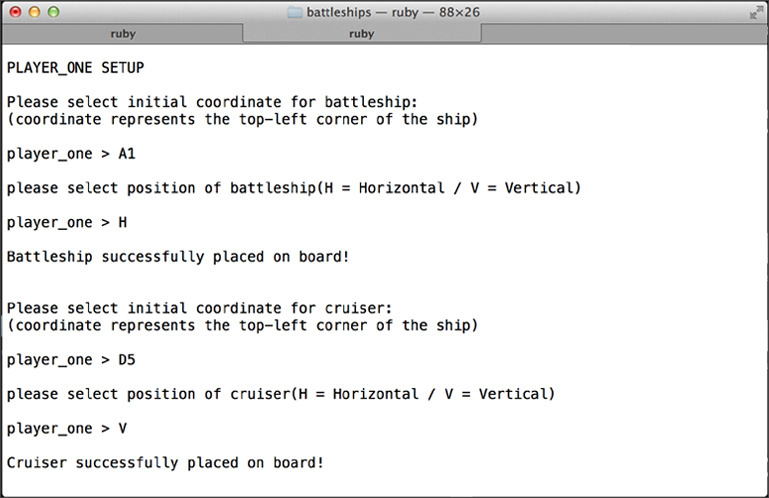Image resolution: width=769 pixels, height=498 pixels.
Task: Click 'Please select initial coordinate for cruiser:' line
Action: tap(200, 308)
